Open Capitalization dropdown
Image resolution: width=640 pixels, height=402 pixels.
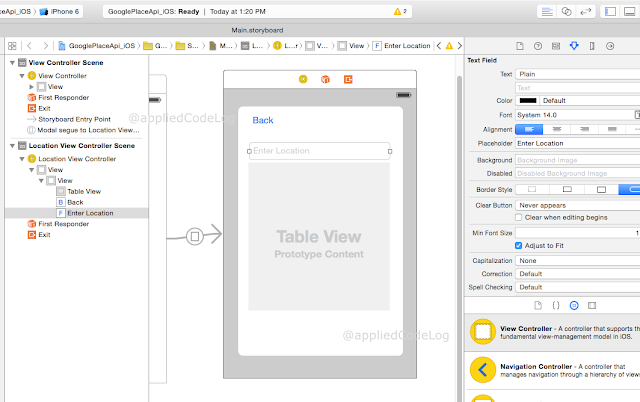[x=578, y=261]
